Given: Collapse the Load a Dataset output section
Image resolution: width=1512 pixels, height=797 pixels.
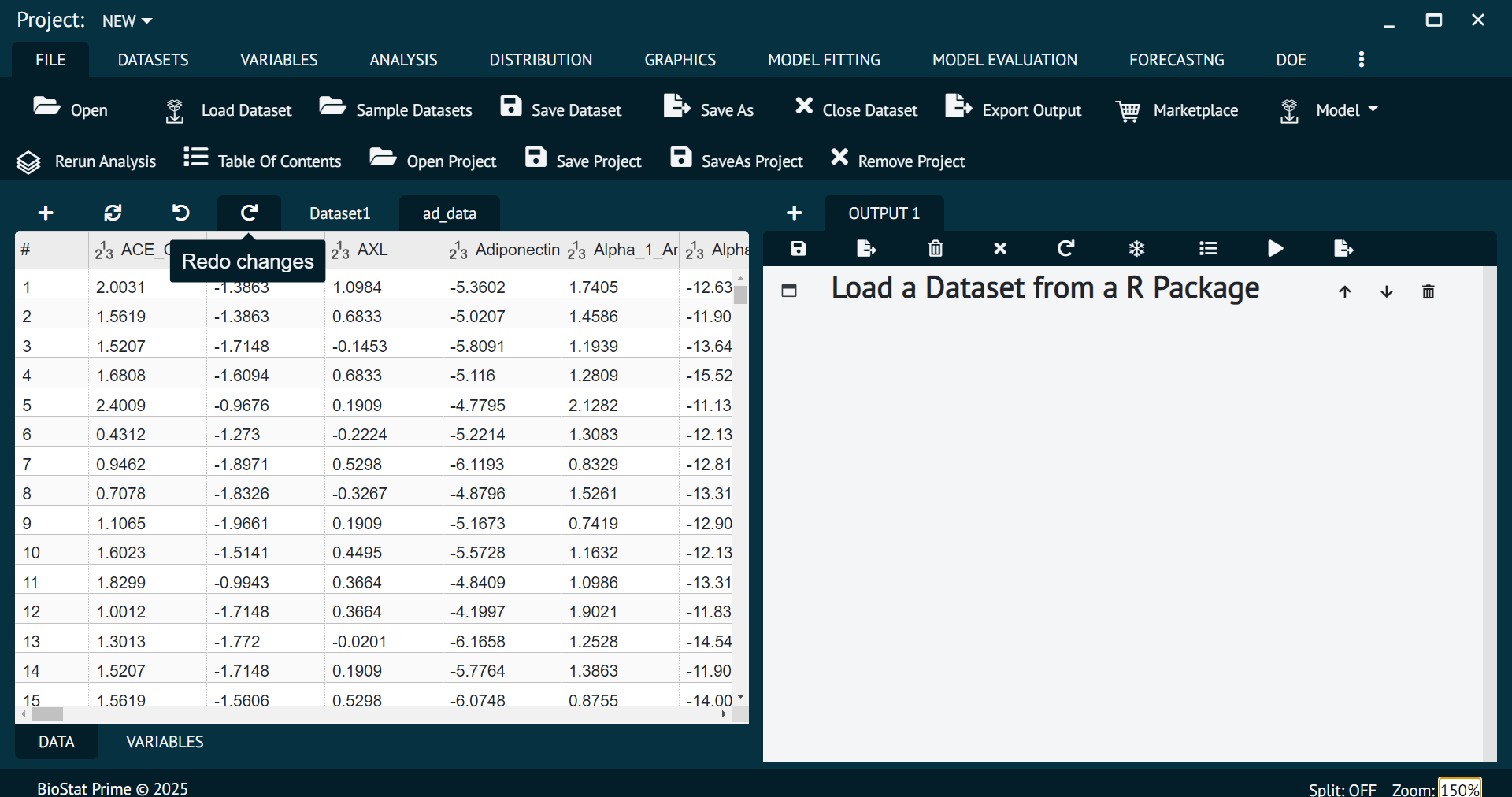Looking at the screenshot, I should tap(789, 291).
